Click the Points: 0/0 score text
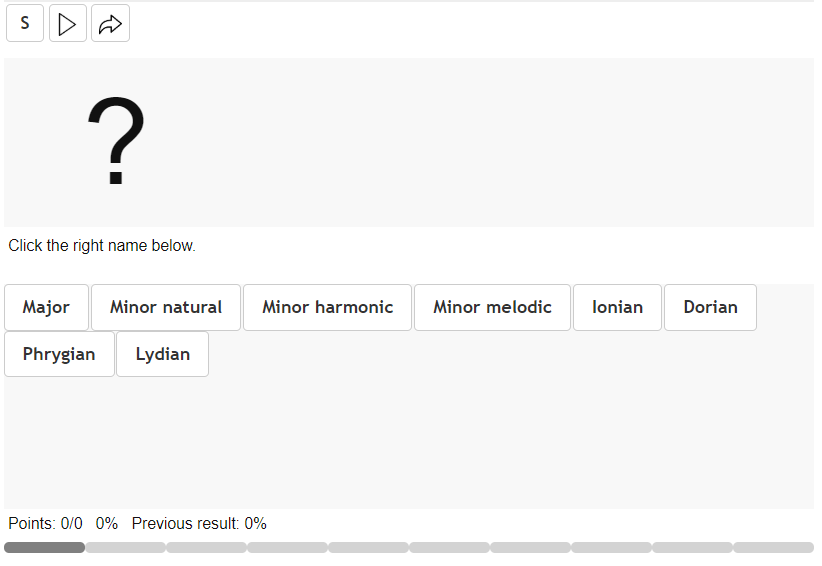The width and height of the screenshot is (822, 566). tap(45, 524)
